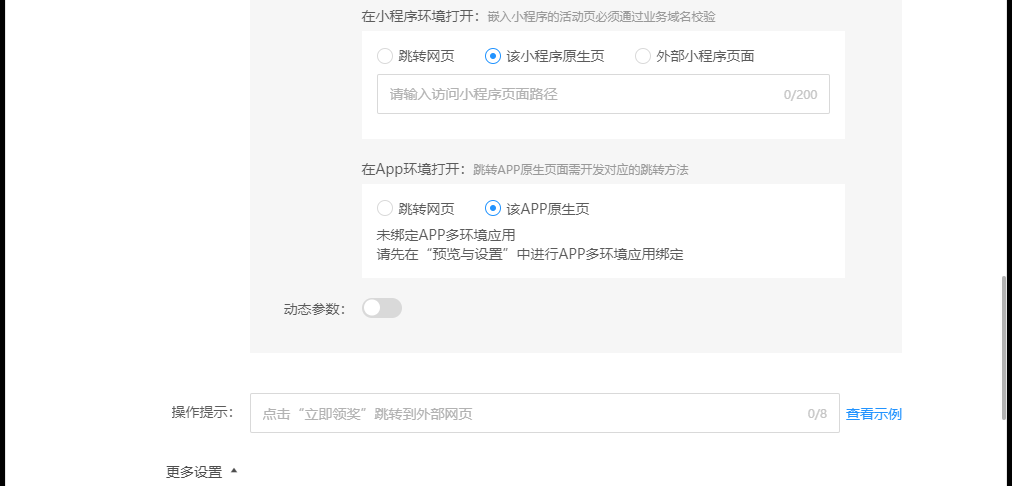This screenshot has height=486, width=1012.
Task: Collapse the 更多设置 section label
Action: click(194, 472)
